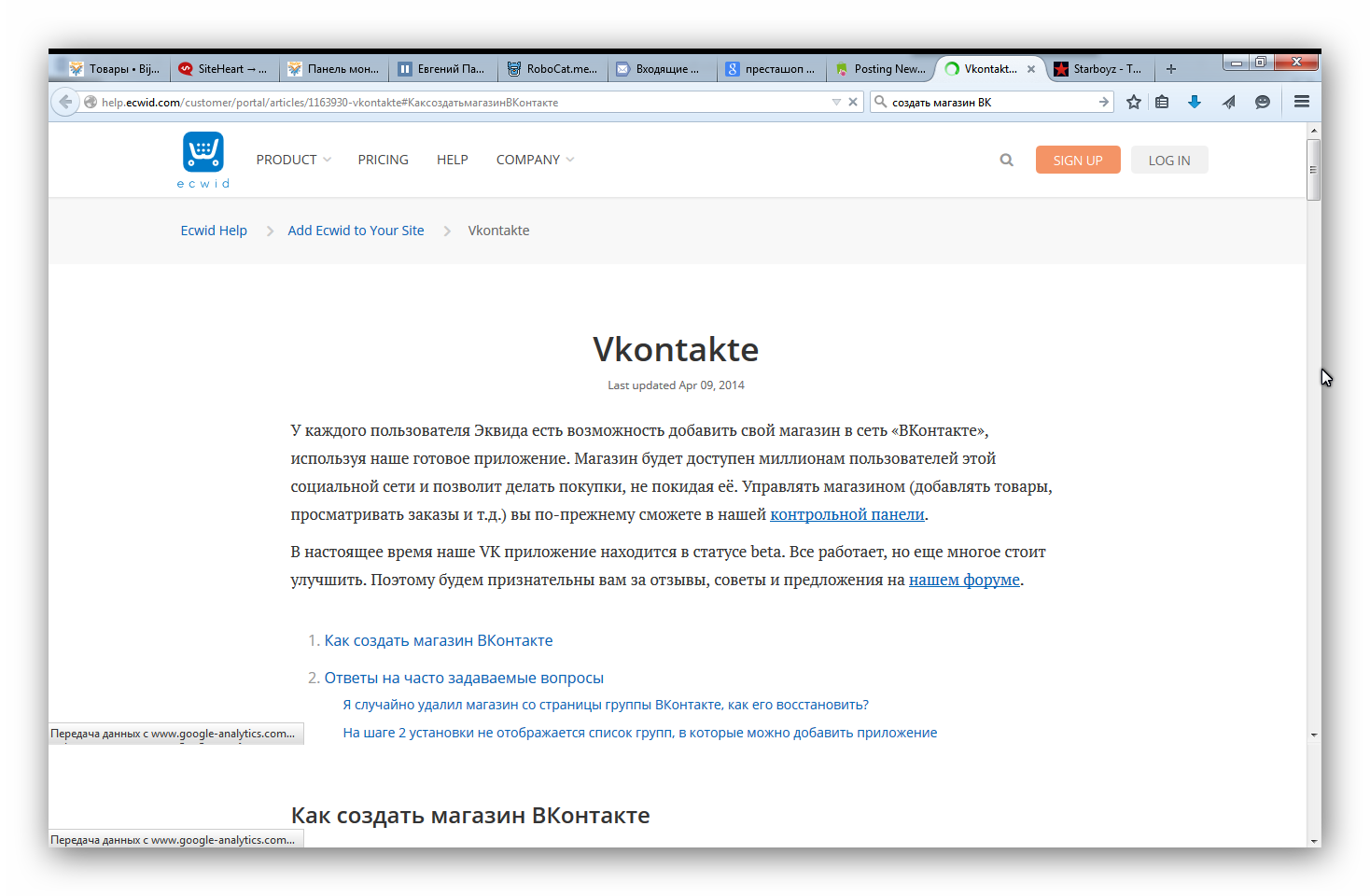Click the Как создать магазин ВКонтакте bottom heading
The image size is (1370, 896).
click(x=470, y=815)
